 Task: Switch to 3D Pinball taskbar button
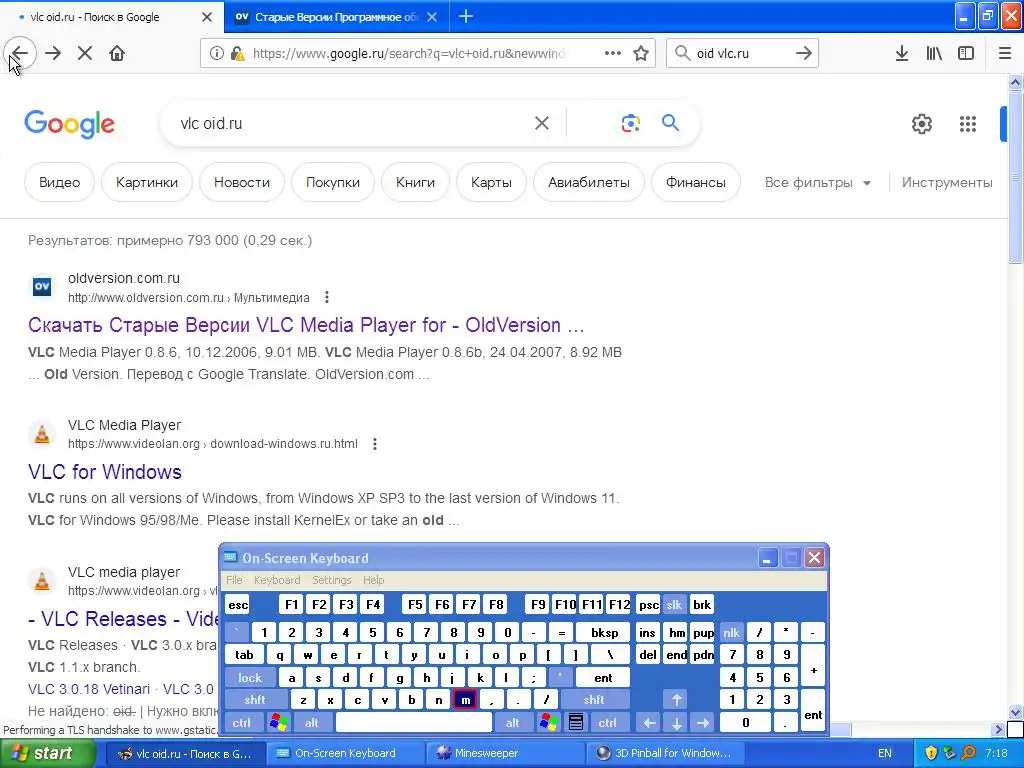click(x=665, y=754)
